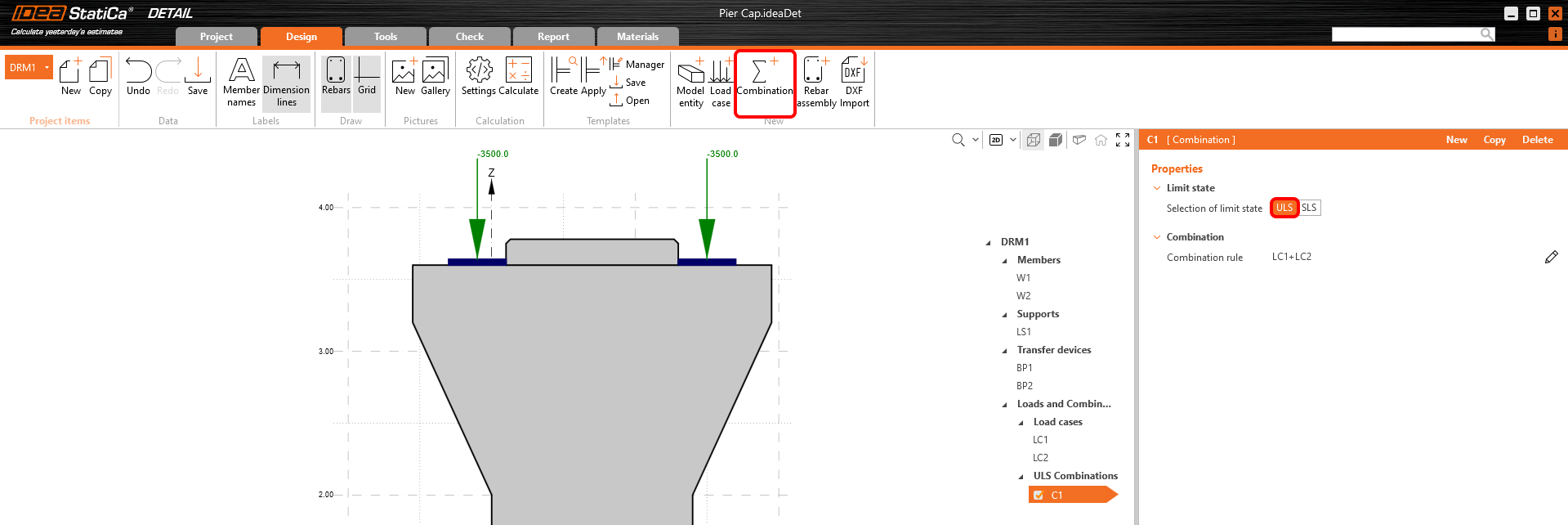The image size is (1568, 525).
Task: Click Delete in the combination header
Action: (x=1537, y=140)
